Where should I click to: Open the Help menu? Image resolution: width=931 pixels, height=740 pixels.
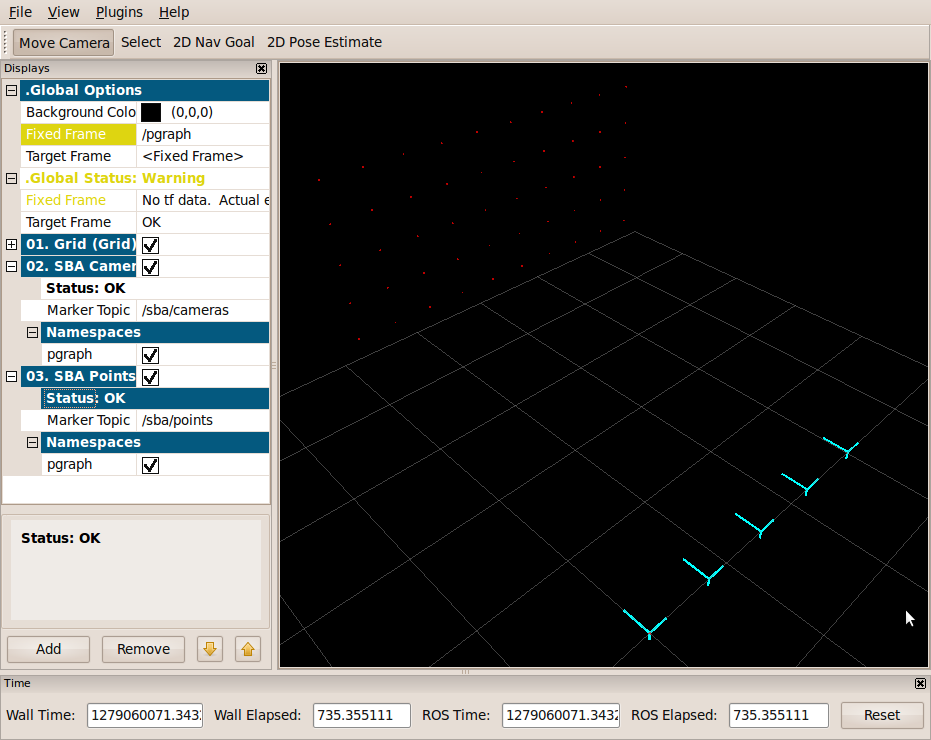[x=174, y=12]
